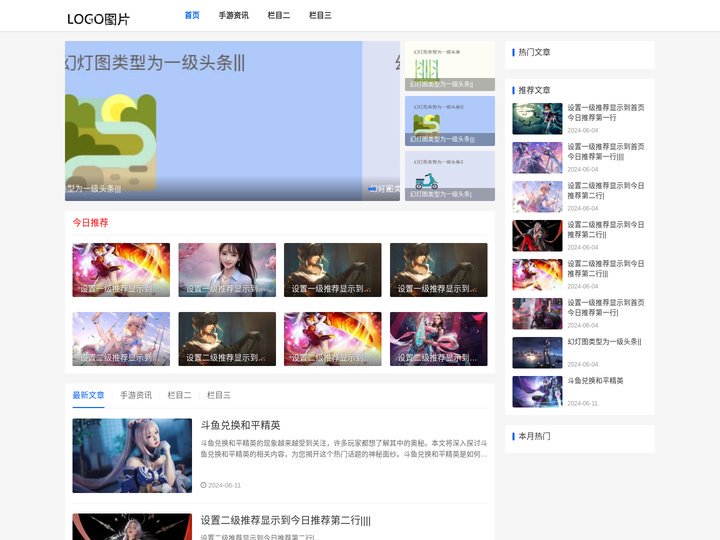720x540 pixels.
Task: Click the sidebar thumbnail beside 斗鱼兑换和平精英
Action: (537, 392)
